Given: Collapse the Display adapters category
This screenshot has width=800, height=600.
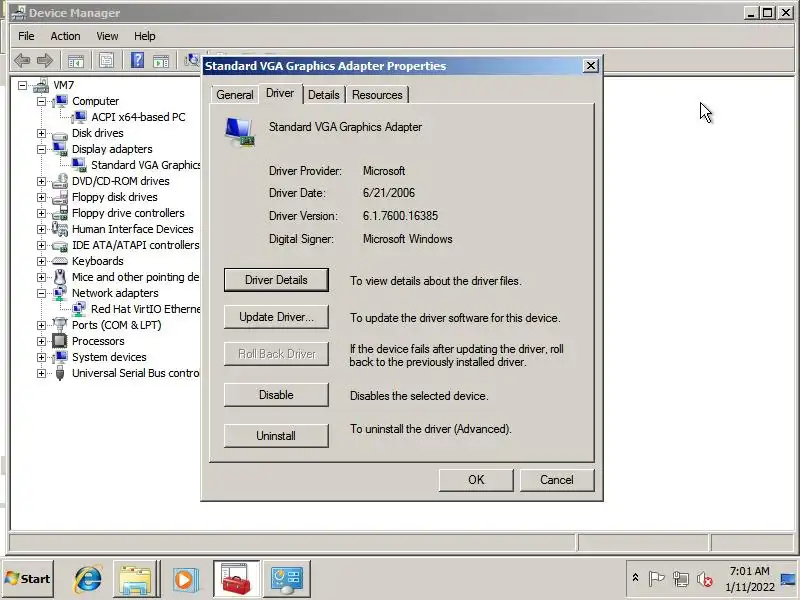Looking at the screenshot, I should 41,149.
